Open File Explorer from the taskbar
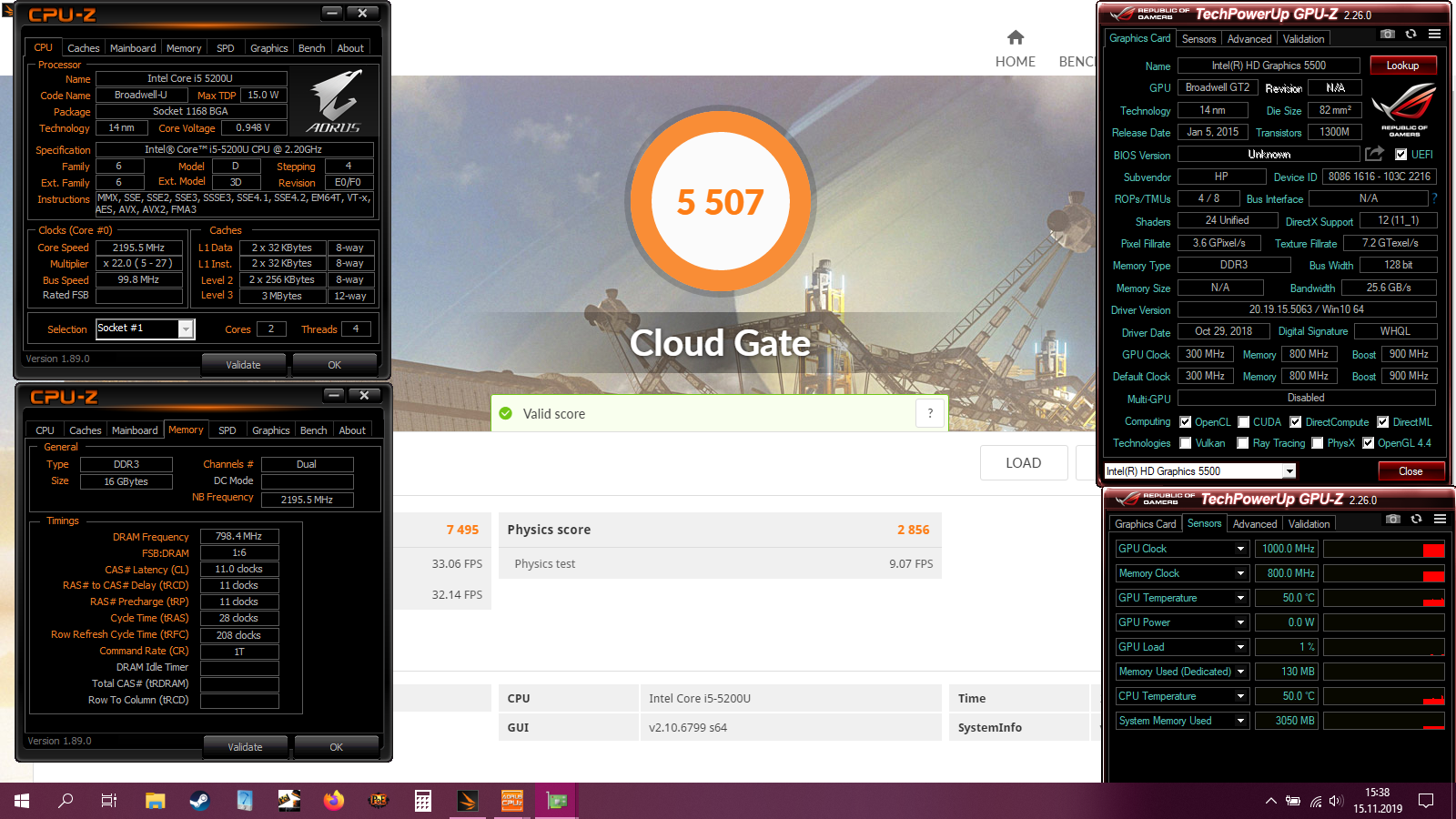 click(x=155, y=801)
